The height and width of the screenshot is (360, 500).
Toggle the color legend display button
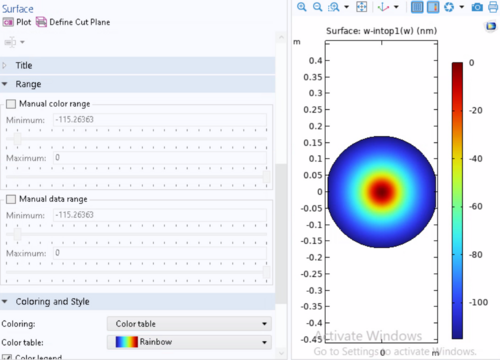pos(433,7)
